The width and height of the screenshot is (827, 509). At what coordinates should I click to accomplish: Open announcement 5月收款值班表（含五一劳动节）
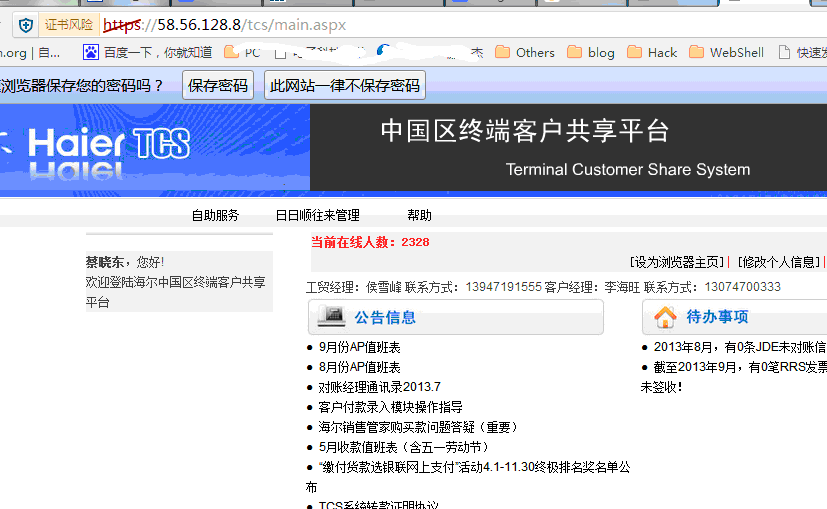(x=405, y=447)
